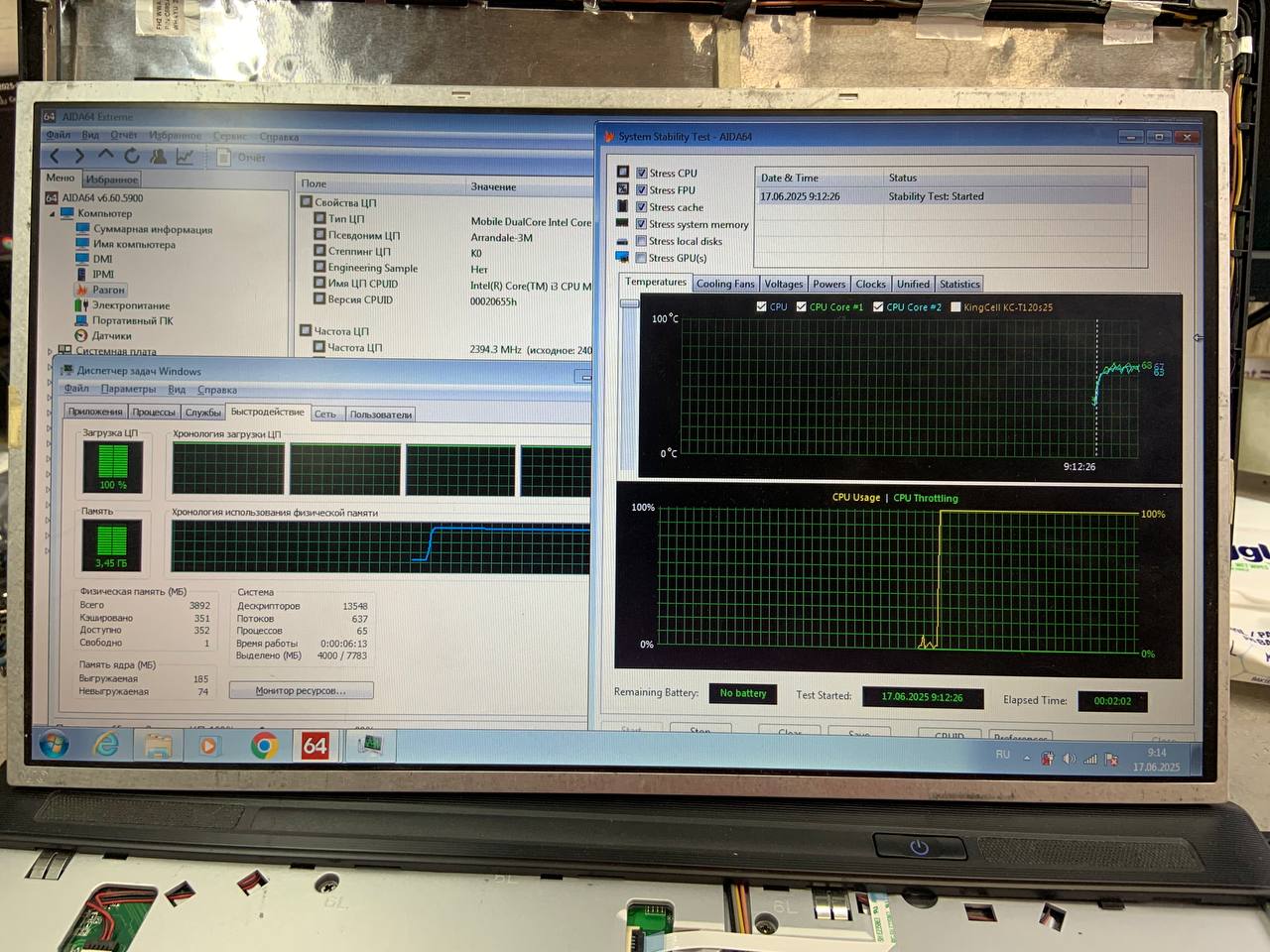Click AIDA64 icon in the taskbar
The width and height of the screenshot is (1270, 952).
pos(316,745)
